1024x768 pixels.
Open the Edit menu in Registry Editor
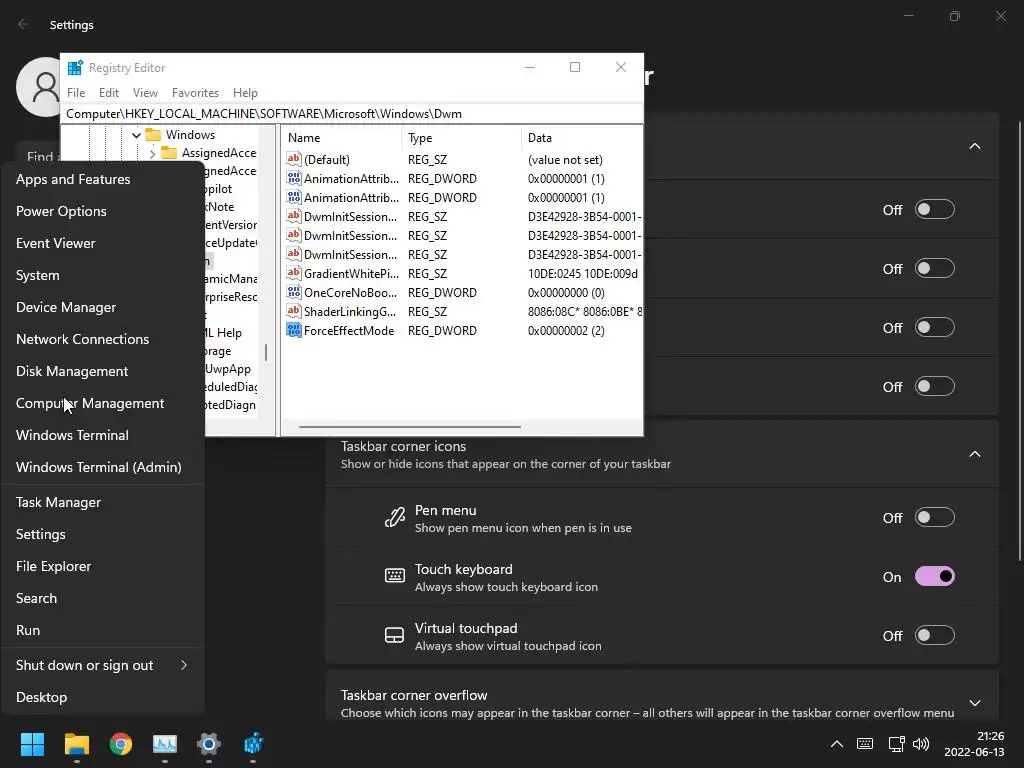[108, 93]
